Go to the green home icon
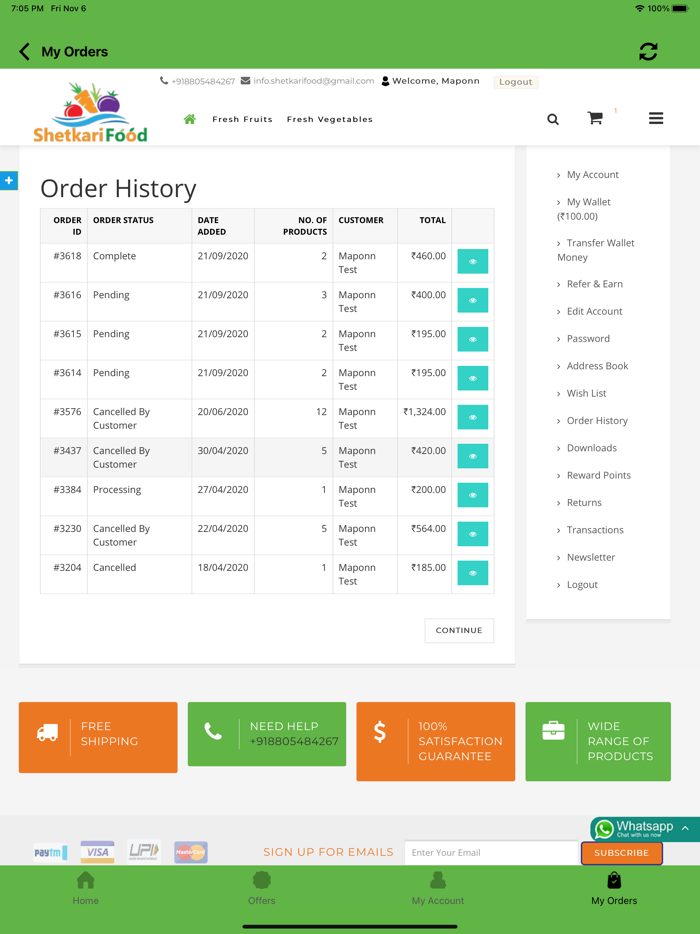 (189, 119)
